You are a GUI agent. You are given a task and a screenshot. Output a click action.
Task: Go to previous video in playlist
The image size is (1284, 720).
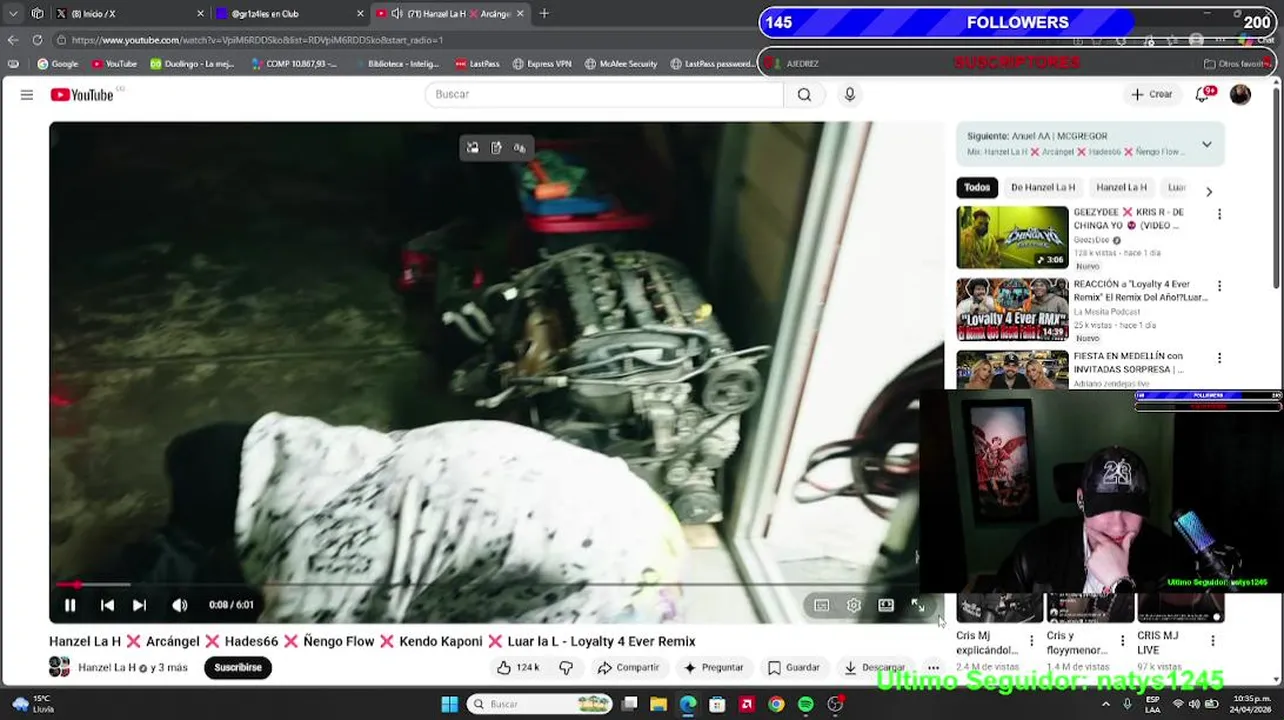click(107, 605)
